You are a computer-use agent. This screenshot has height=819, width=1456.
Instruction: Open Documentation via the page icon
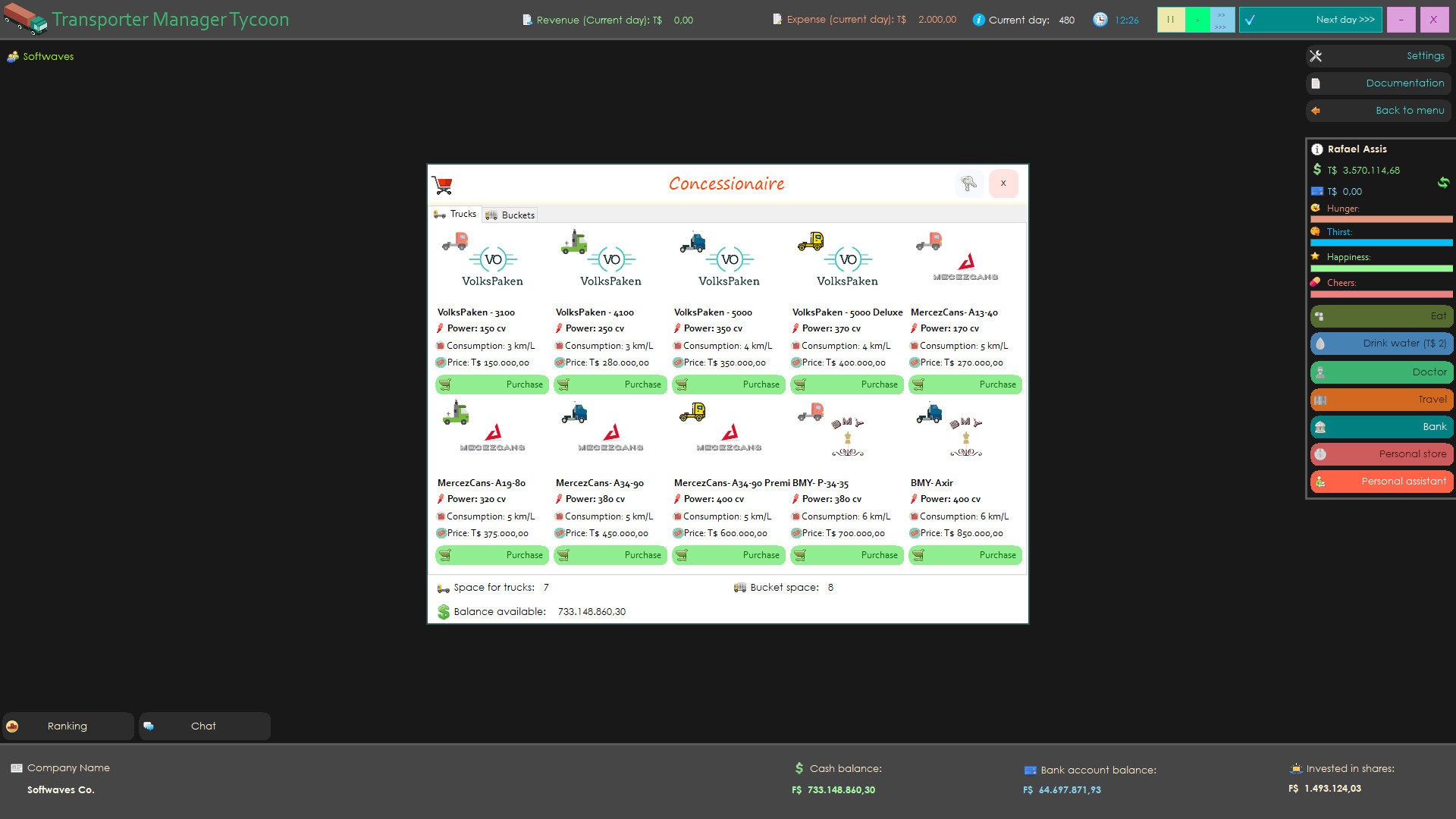pos(1316,83)
